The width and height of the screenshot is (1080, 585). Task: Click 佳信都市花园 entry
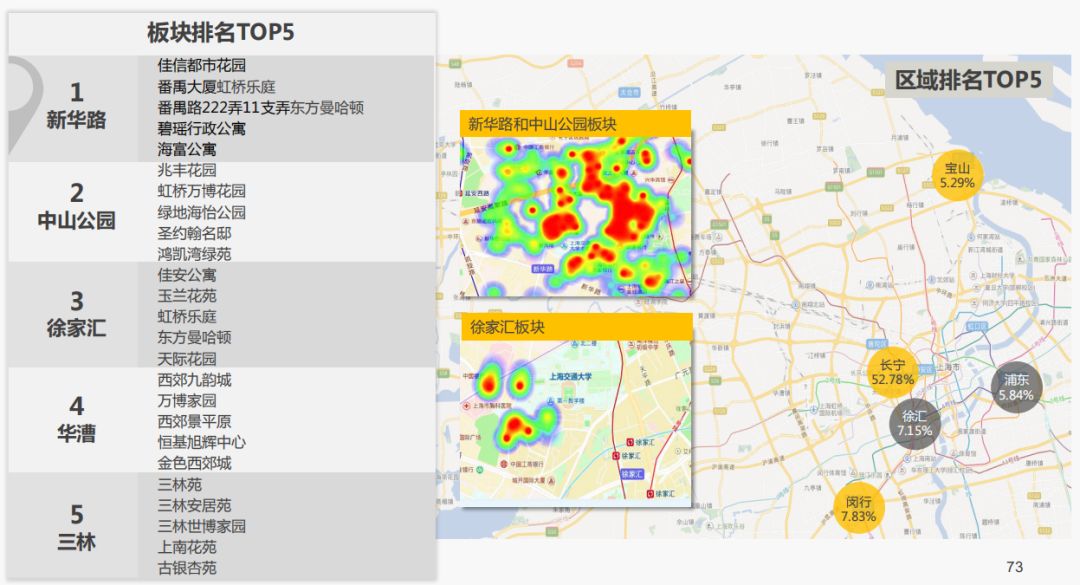pyautogui.click(x=202, y=65)
